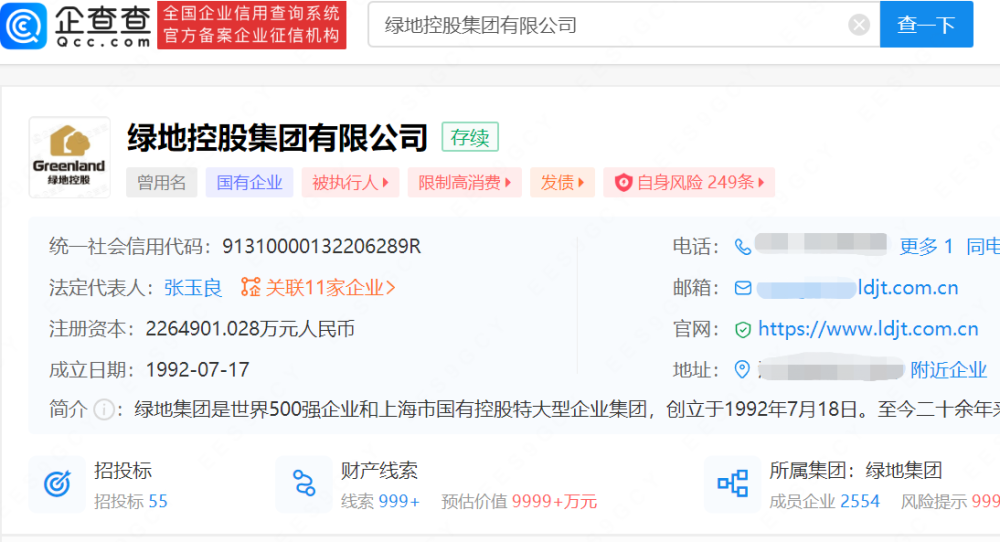
Task: Clear the search box with X icon
Action: coord(858,25)
